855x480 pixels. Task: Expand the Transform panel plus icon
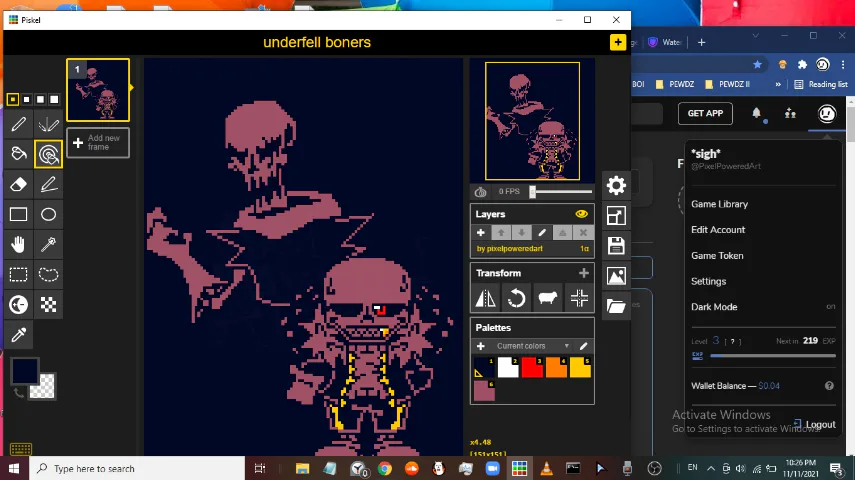583,273
